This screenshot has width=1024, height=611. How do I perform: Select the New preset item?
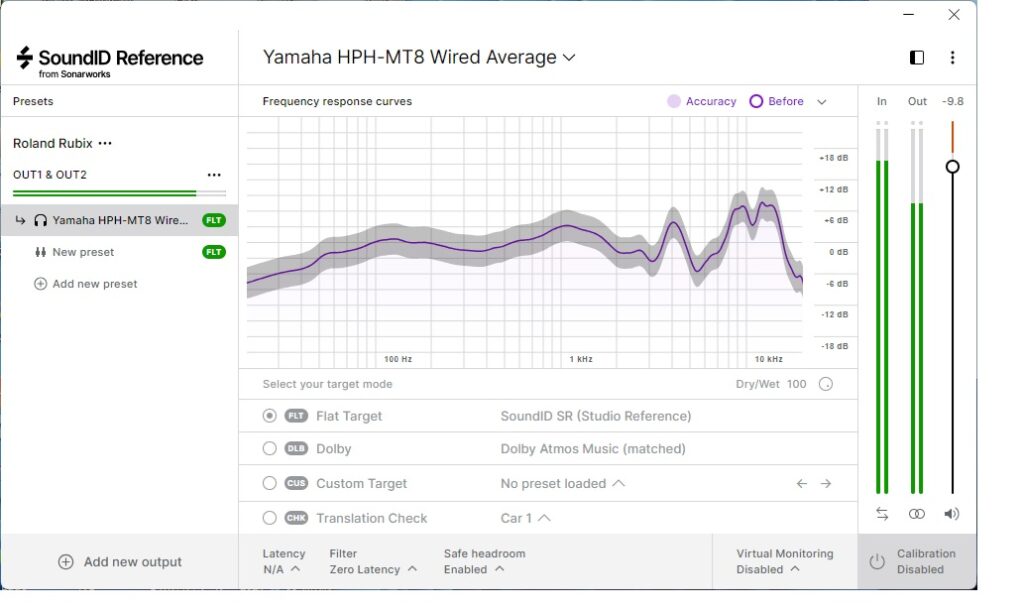(83, 253)
